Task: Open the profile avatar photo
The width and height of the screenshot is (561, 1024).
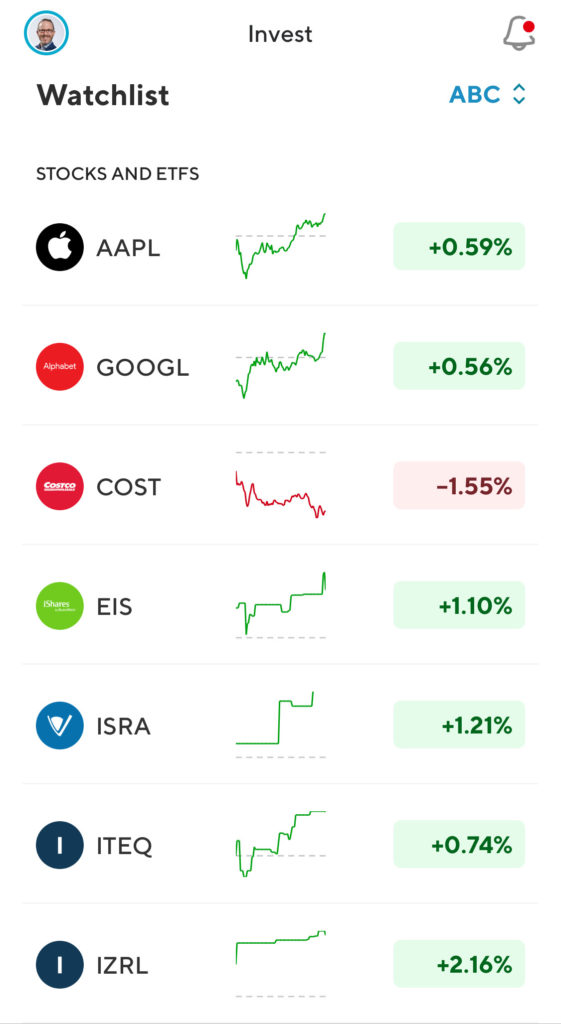Action: (x=46, y=33)
